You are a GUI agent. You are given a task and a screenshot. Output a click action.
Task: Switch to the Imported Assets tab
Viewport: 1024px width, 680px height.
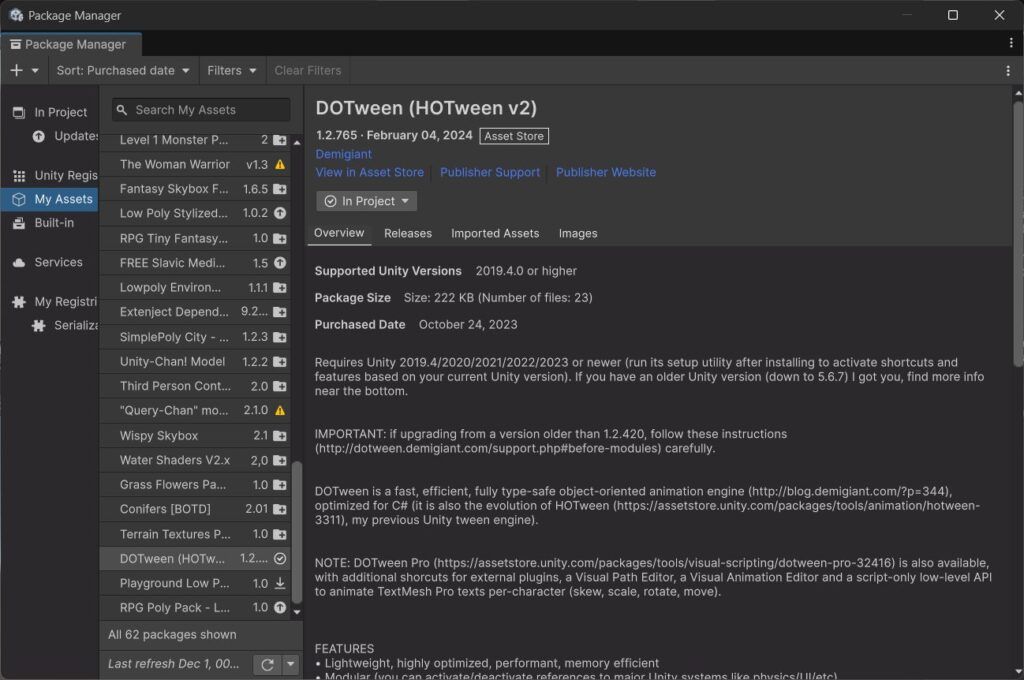pyautogui.click(x=495, y=233)
